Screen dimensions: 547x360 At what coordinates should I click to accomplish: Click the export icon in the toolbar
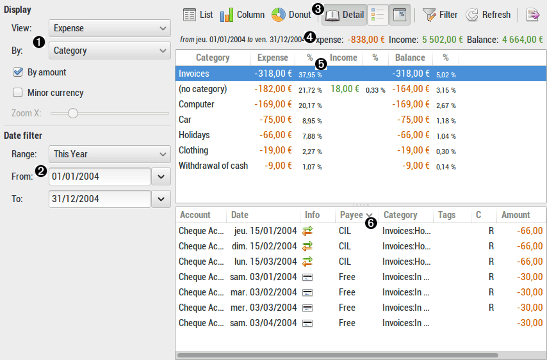[x=533, y=15]
